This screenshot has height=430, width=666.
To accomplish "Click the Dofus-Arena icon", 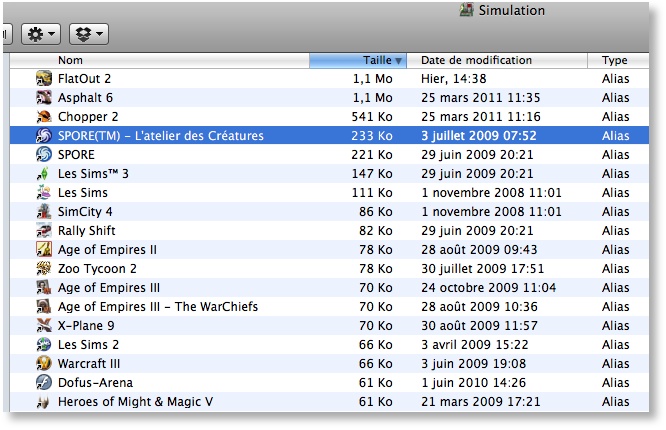I will (44, 382).
